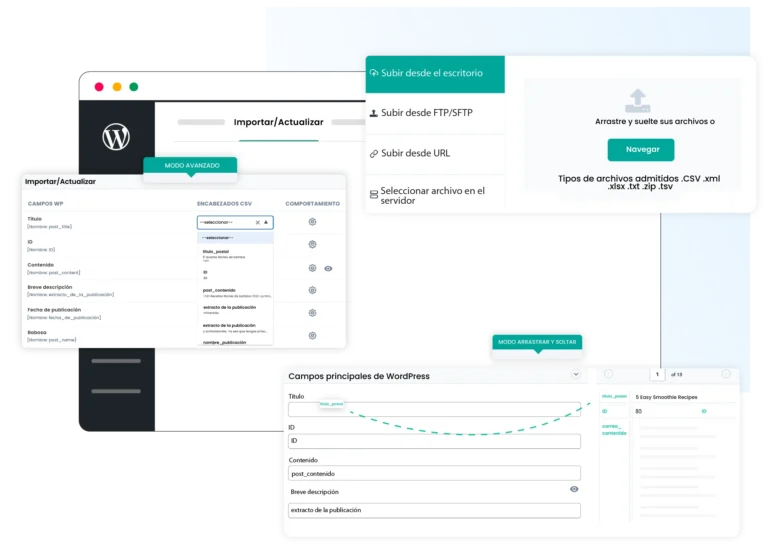Open behavior settings gear for Contenido row
768x548 pixels.
coord(312,268)
